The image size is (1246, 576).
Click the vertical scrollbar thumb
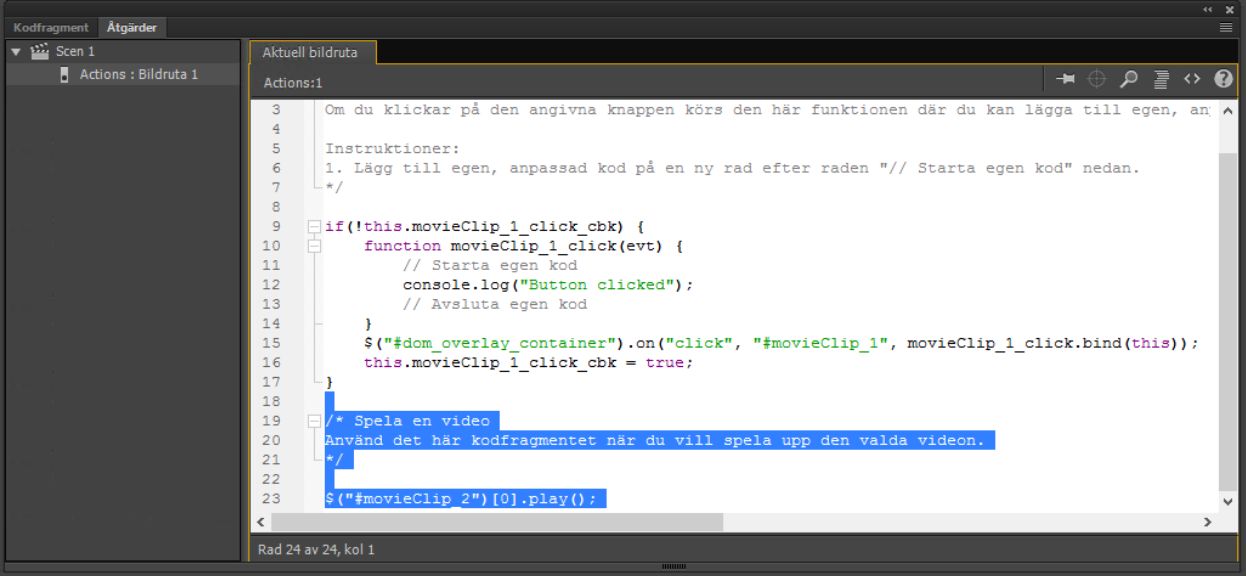point(1228,320)
